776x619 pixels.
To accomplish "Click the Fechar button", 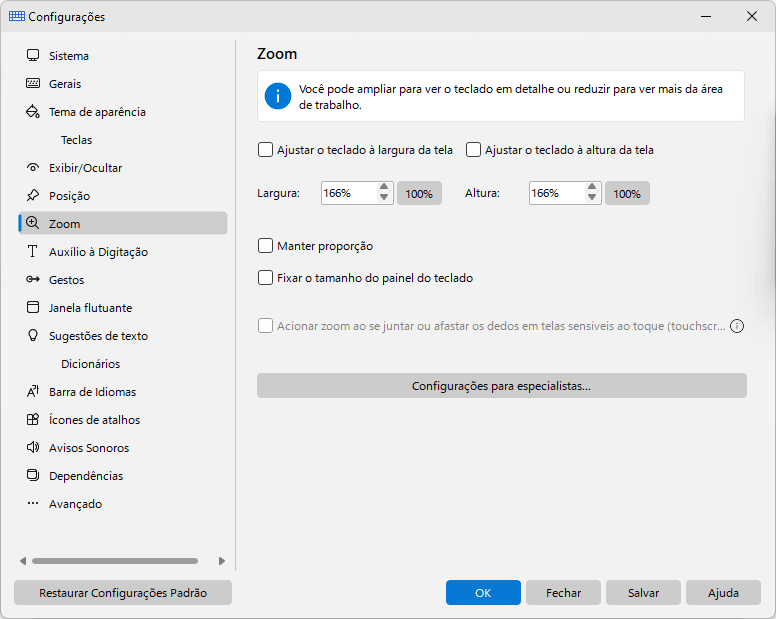I will click(563, 592).
